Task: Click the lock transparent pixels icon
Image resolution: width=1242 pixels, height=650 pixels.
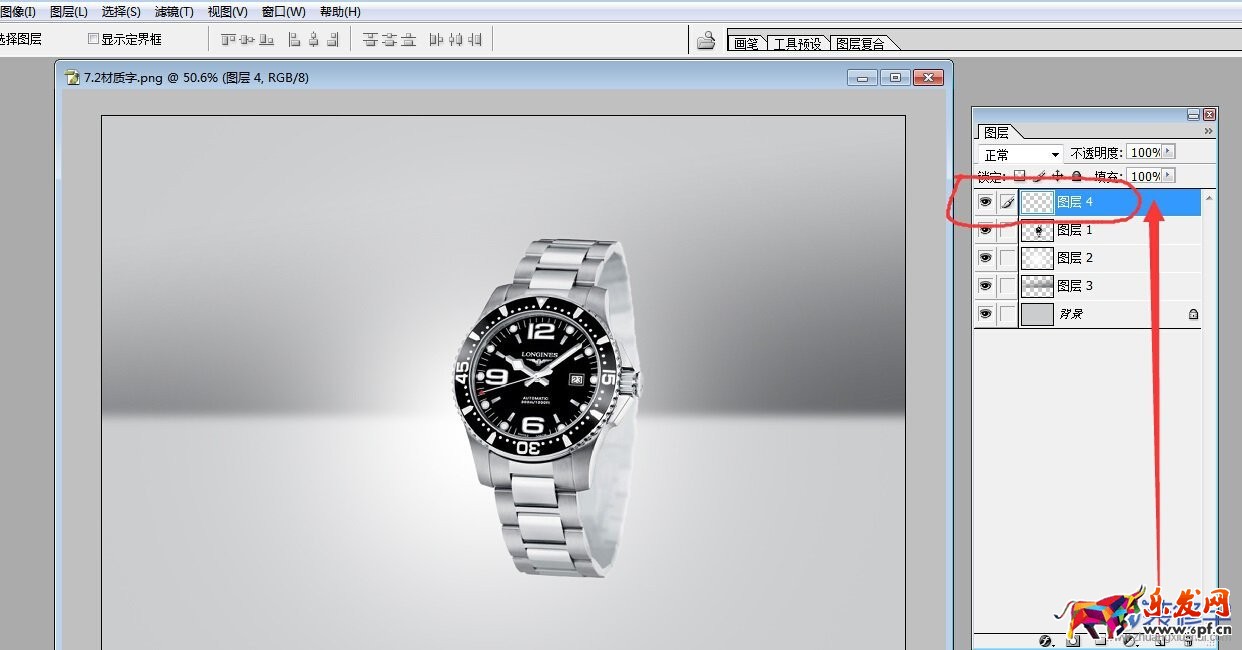Action: click(1019, 176)
